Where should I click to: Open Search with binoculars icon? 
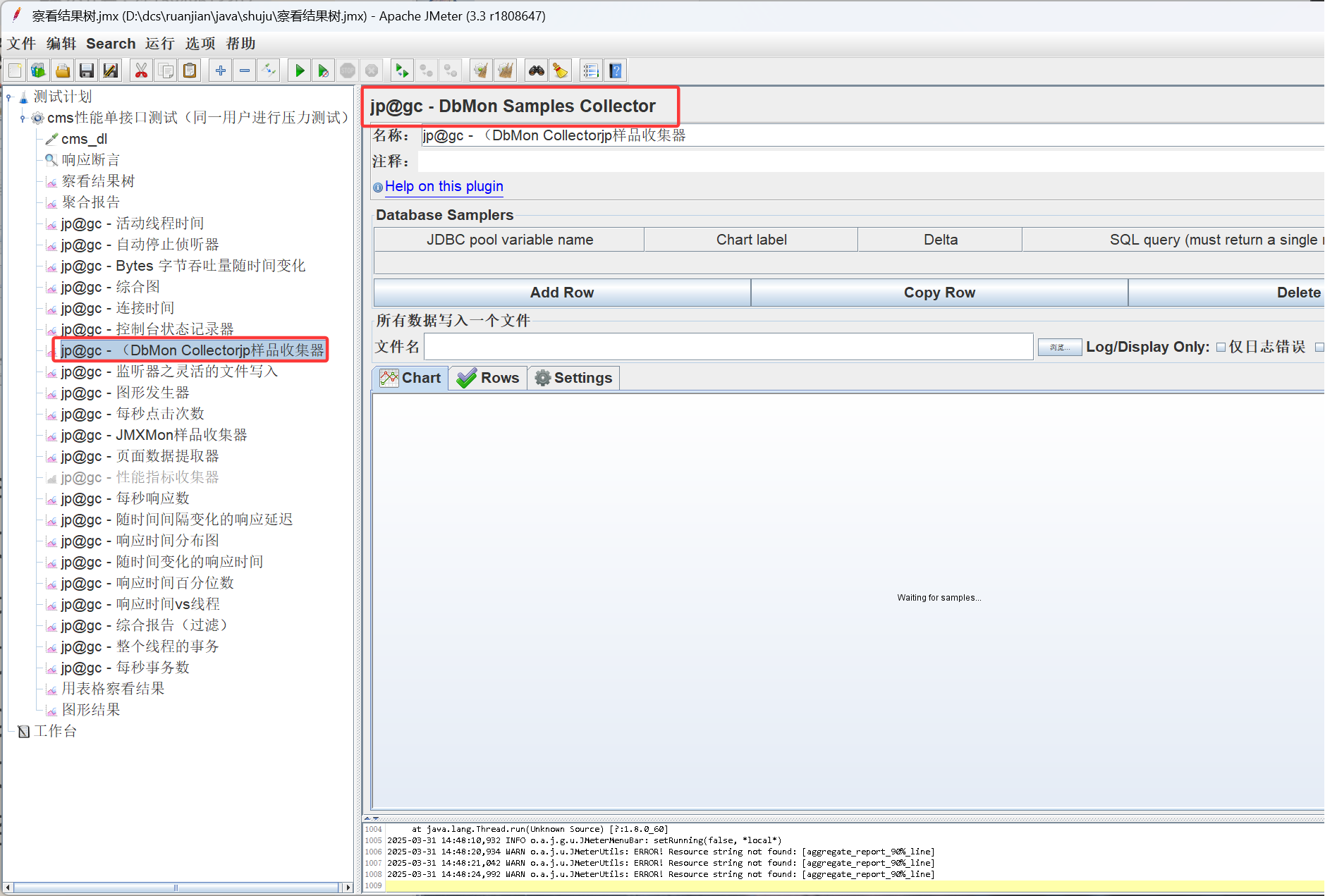click(537, 70)
